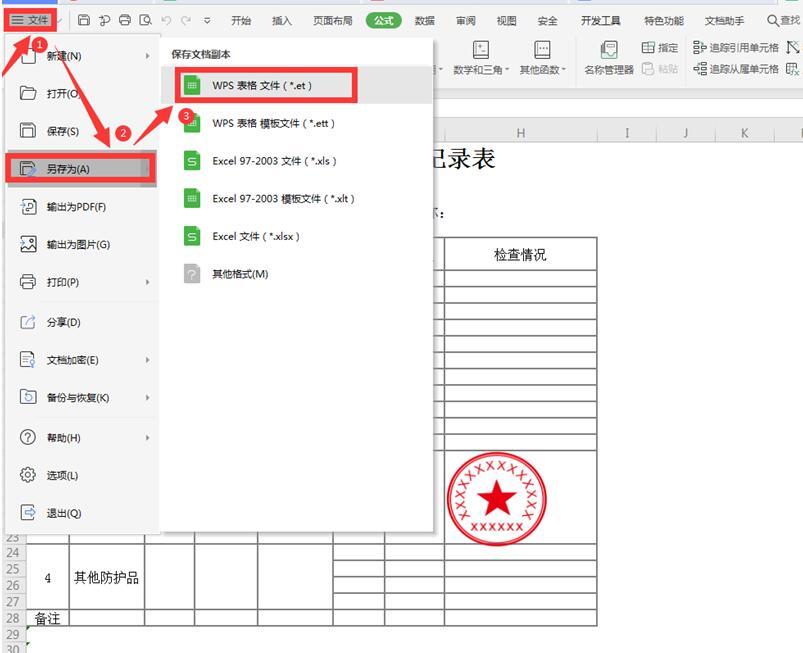Click the print icon in quick toolbar
The height and width of the screenshot is (653, 803).
click(x=124, y=20)
